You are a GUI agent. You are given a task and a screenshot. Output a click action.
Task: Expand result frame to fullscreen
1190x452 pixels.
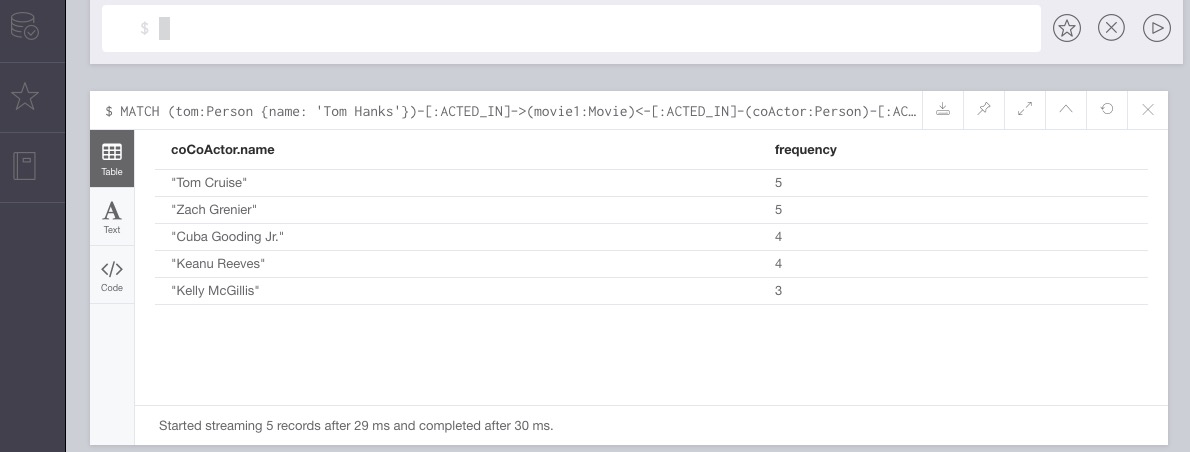[x=1024, y=110]
